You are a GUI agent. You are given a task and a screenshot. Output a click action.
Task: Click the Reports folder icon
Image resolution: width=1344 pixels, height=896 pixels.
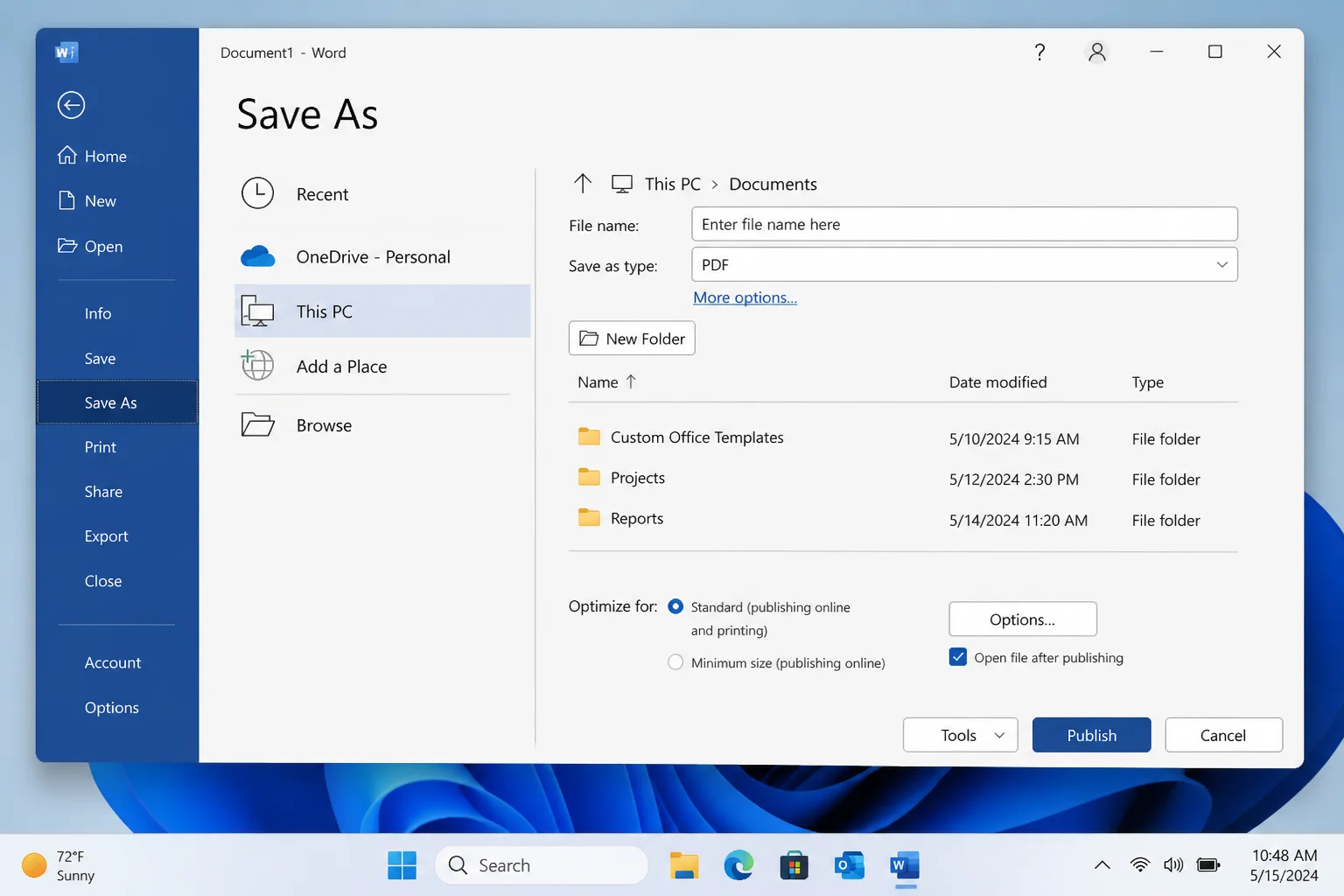589,518
